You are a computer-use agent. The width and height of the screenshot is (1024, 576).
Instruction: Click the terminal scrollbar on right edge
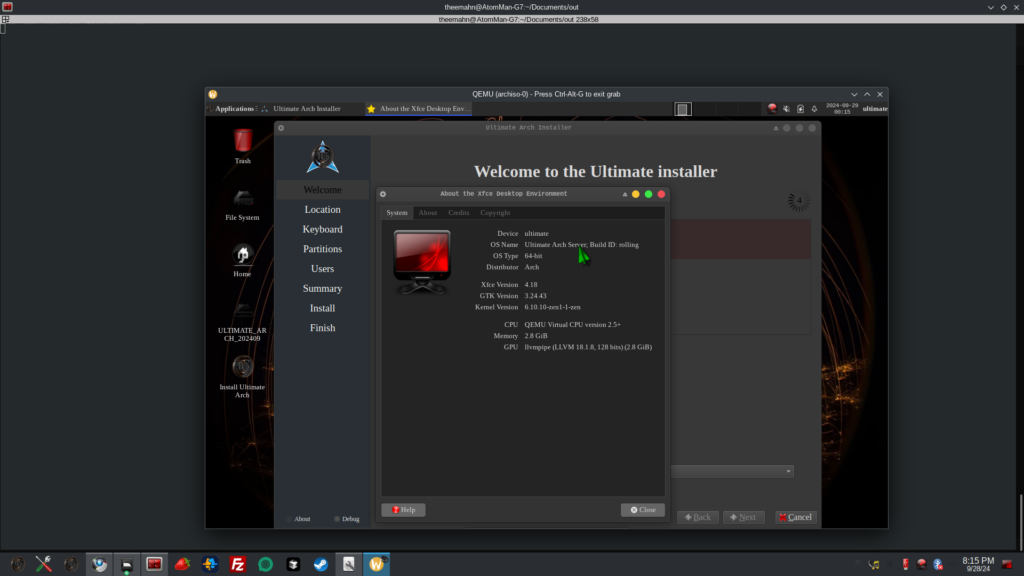point(1021,522)
